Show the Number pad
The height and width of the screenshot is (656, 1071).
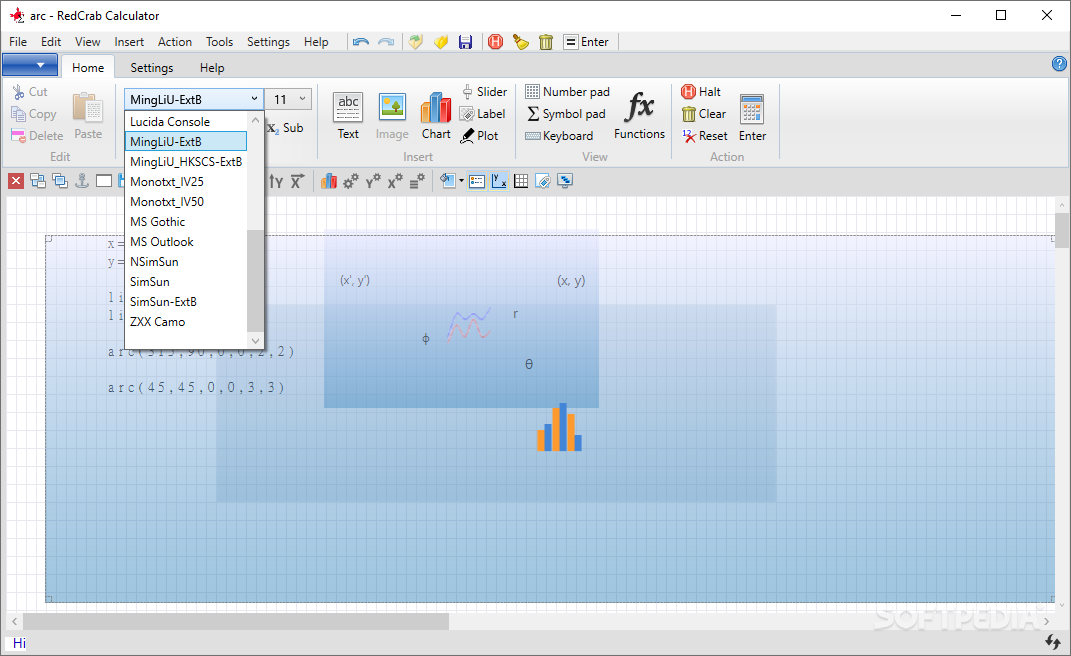tap(568, 92)
